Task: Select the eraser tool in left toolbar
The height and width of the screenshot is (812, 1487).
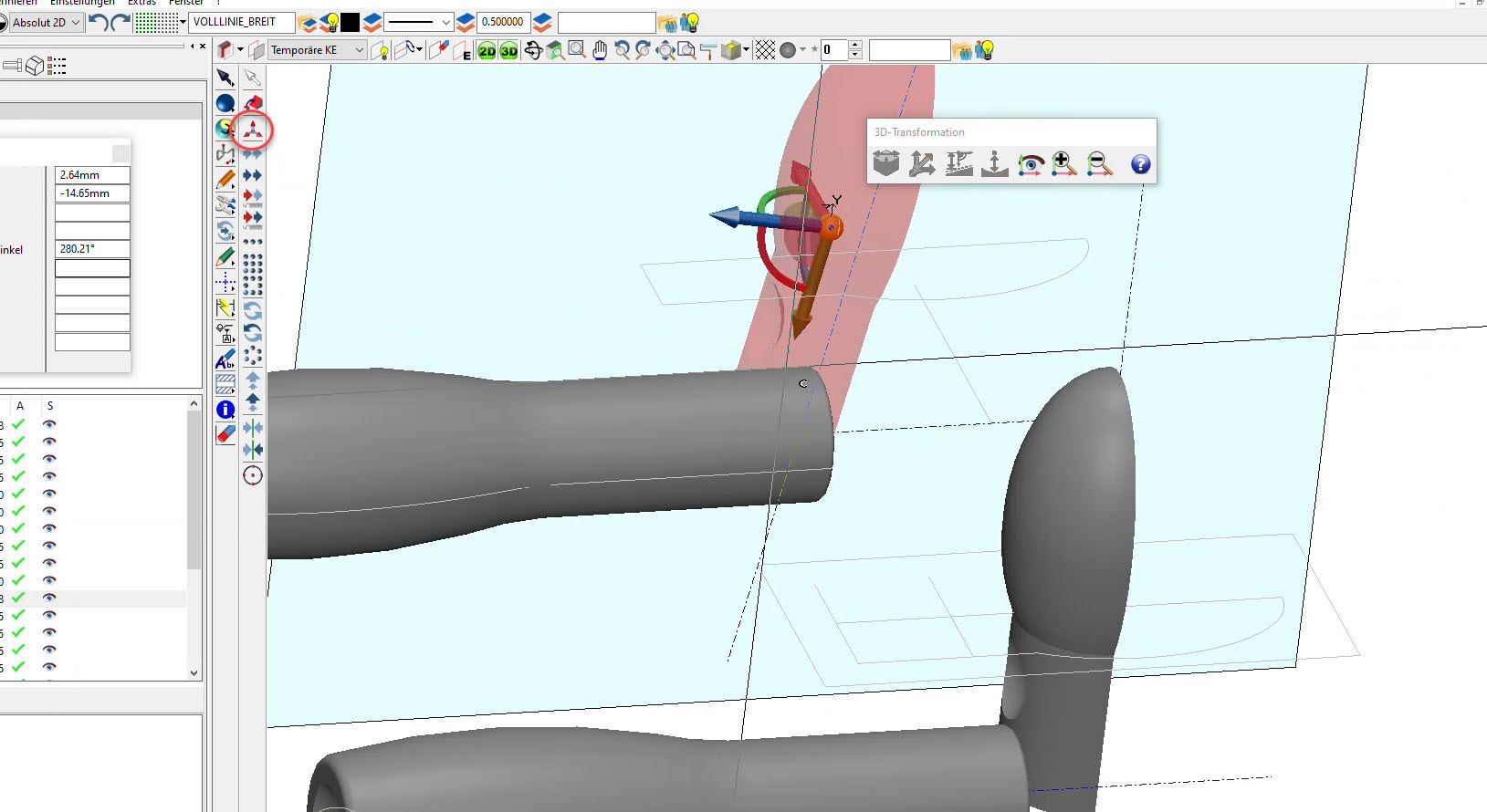Action: pyautogui.click(x=225, y=435)
